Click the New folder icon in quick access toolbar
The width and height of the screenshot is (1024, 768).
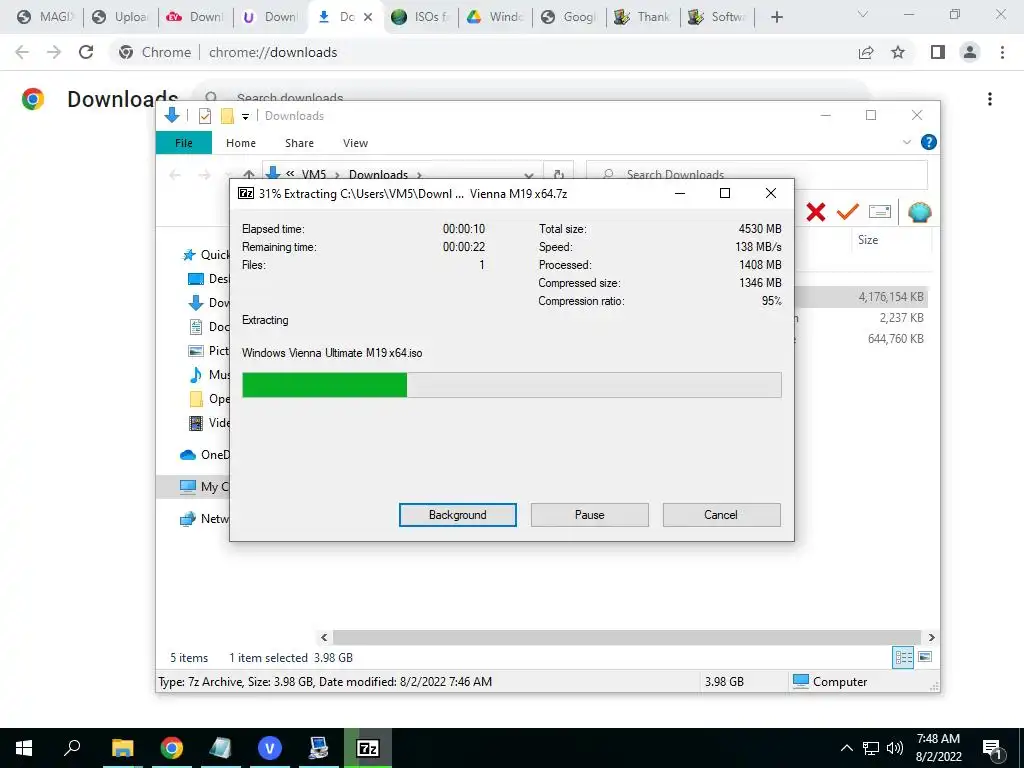pos(227,116)
